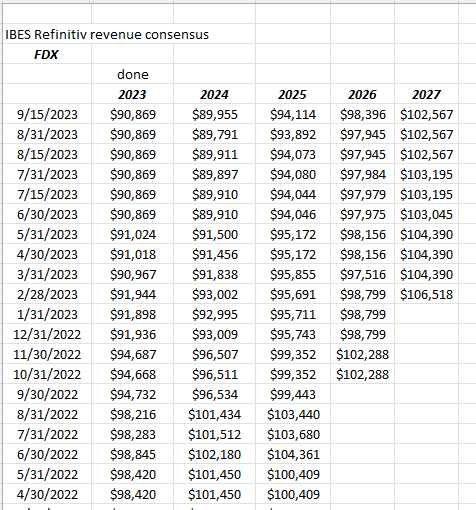Click the $91,024 cell in the 5/31/2023 row

(x=133, y=234)
